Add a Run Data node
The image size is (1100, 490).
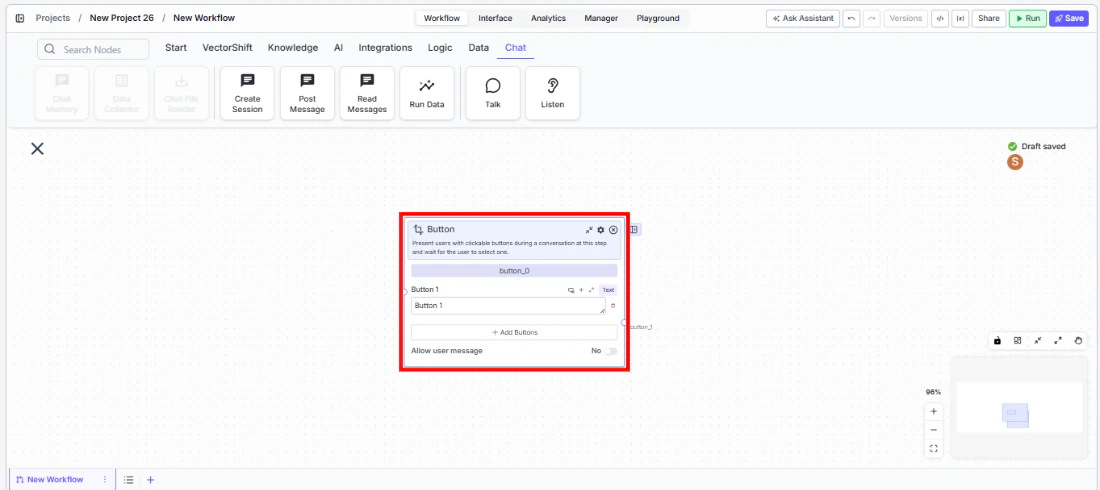(427, 93)
